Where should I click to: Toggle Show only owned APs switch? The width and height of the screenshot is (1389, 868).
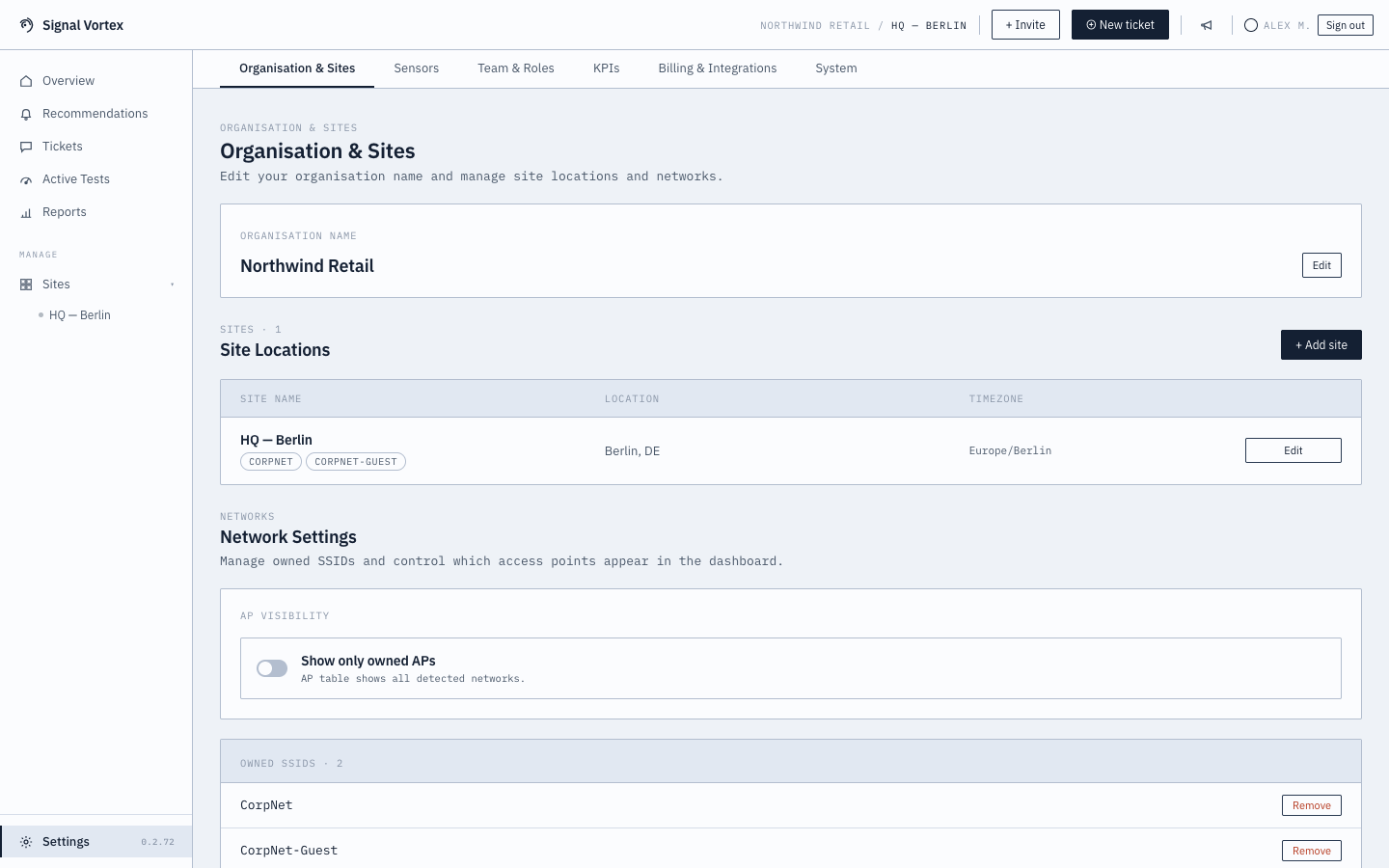click(272, 668)
